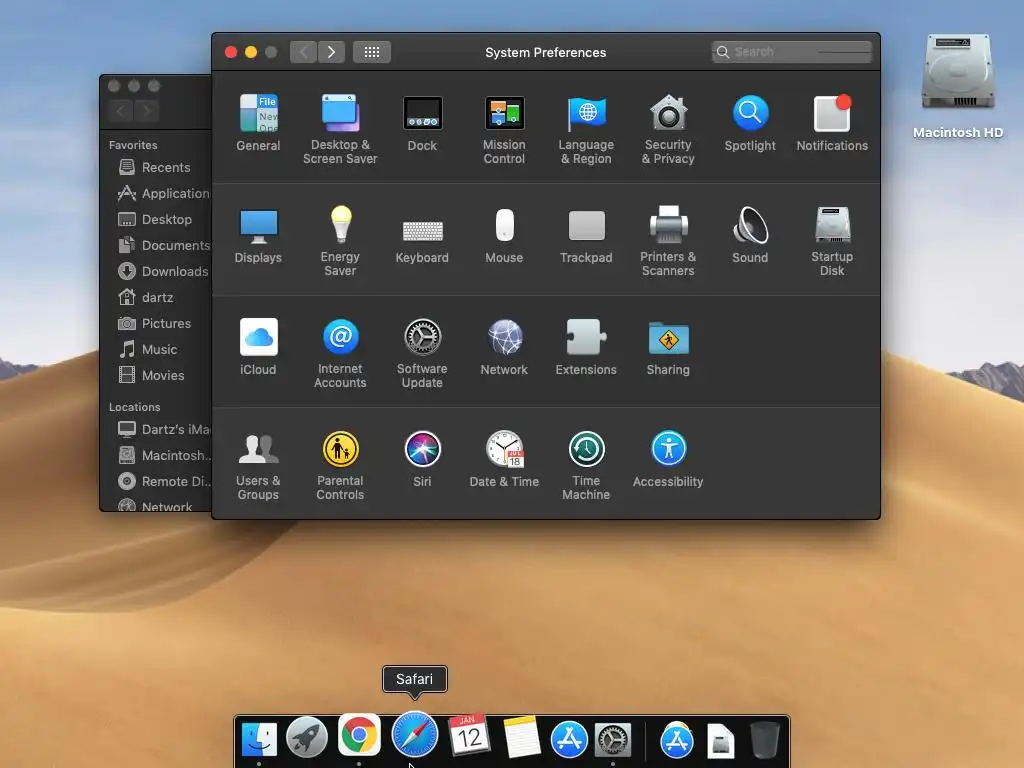Select Documents in Finder sidebar

pyautogui.click(x=164, y=246)
